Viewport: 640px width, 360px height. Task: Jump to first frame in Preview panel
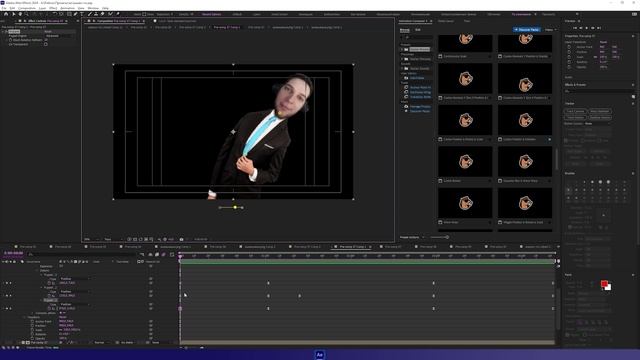(575, 28)
